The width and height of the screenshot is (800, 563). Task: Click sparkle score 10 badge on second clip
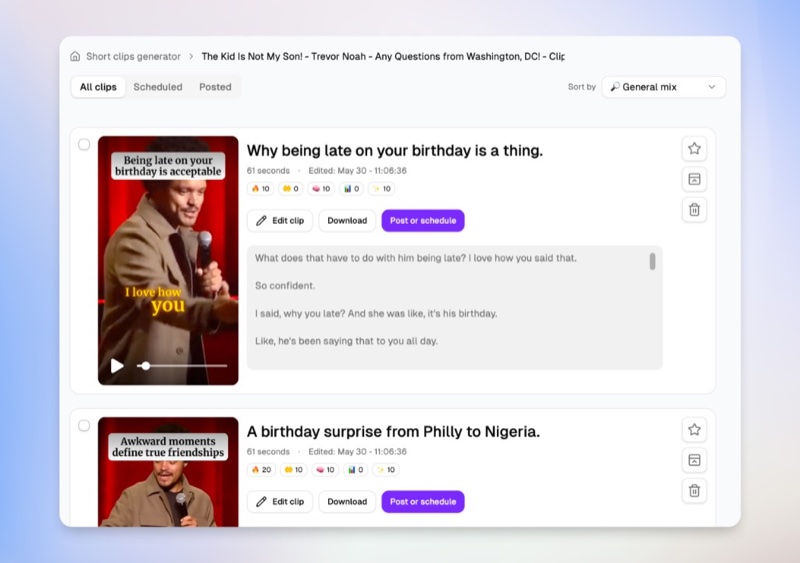(386, 470)
